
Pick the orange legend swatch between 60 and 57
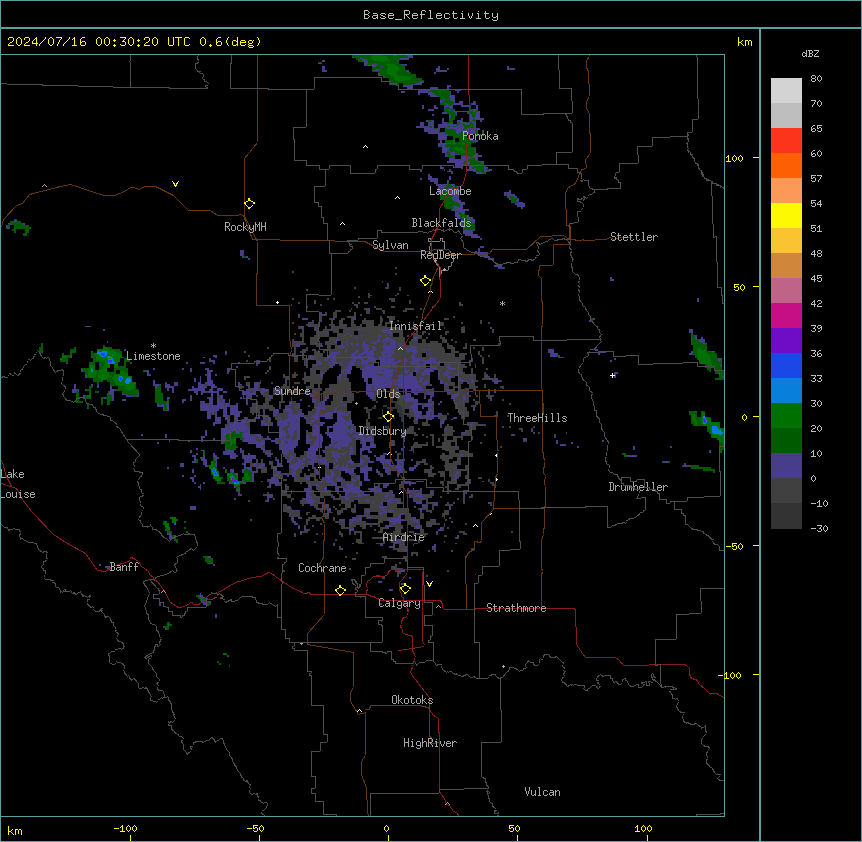pos(786,165)
